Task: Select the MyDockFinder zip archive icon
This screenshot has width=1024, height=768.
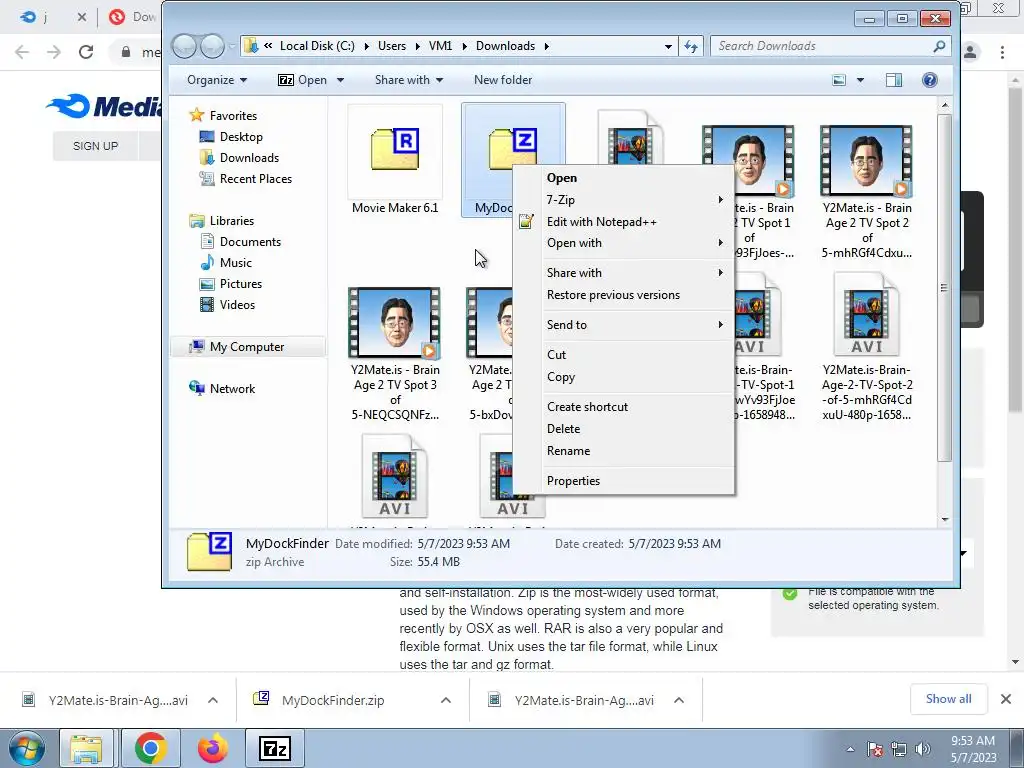Action: point(513,150)
